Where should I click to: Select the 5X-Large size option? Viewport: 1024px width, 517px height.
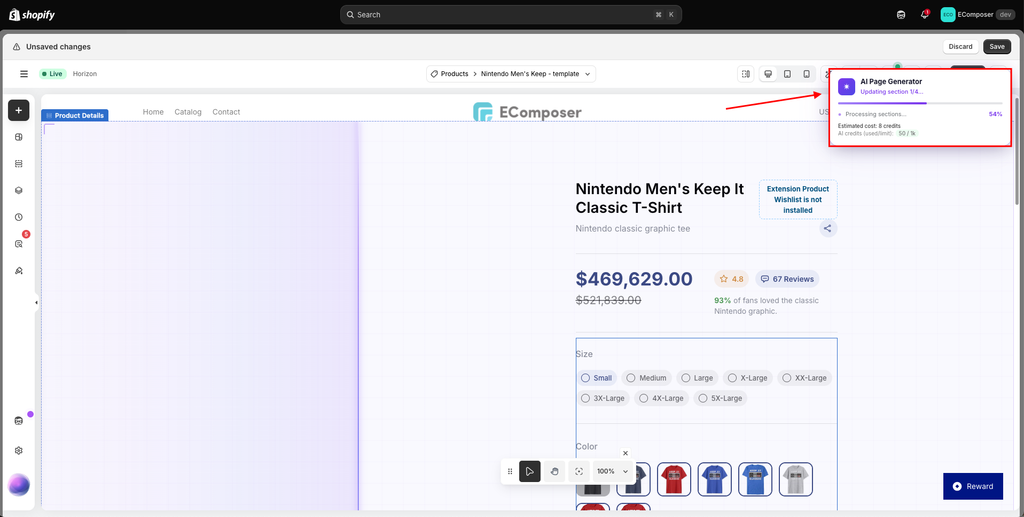click(x=720, y=398)
